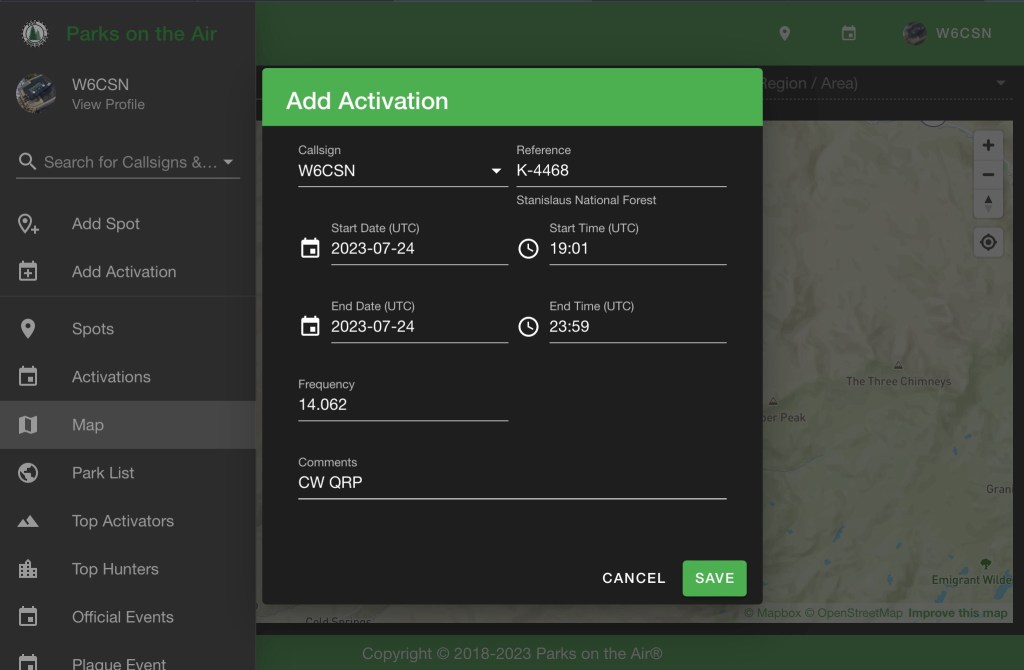Click the location pin icon in header
Viewport: 1024px width, 670px height.
pyautogui.click(x=785, y=33)
